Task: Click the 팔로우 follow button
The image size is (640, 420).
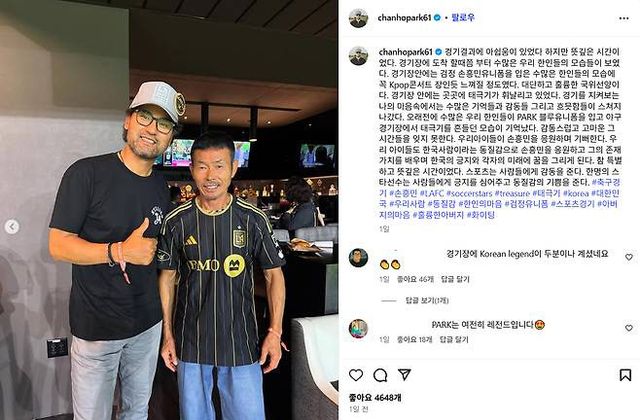Action: tap(463, 18)
